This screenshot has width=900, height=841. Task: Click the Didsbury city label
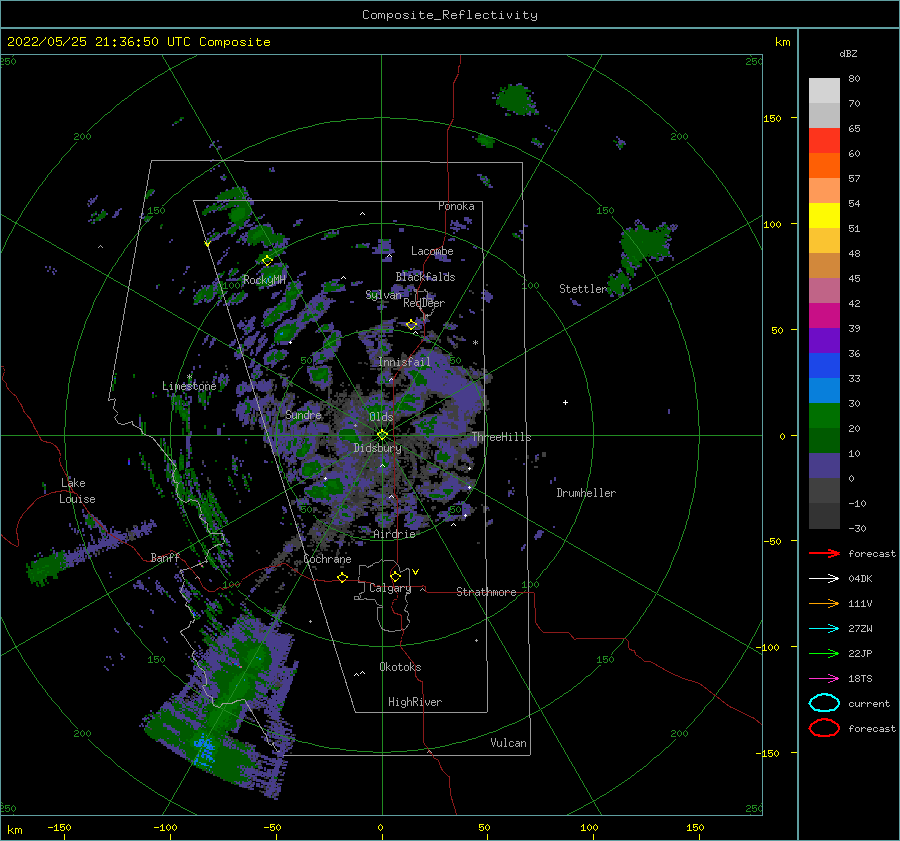pyautogui.click(x=377, y=448)
